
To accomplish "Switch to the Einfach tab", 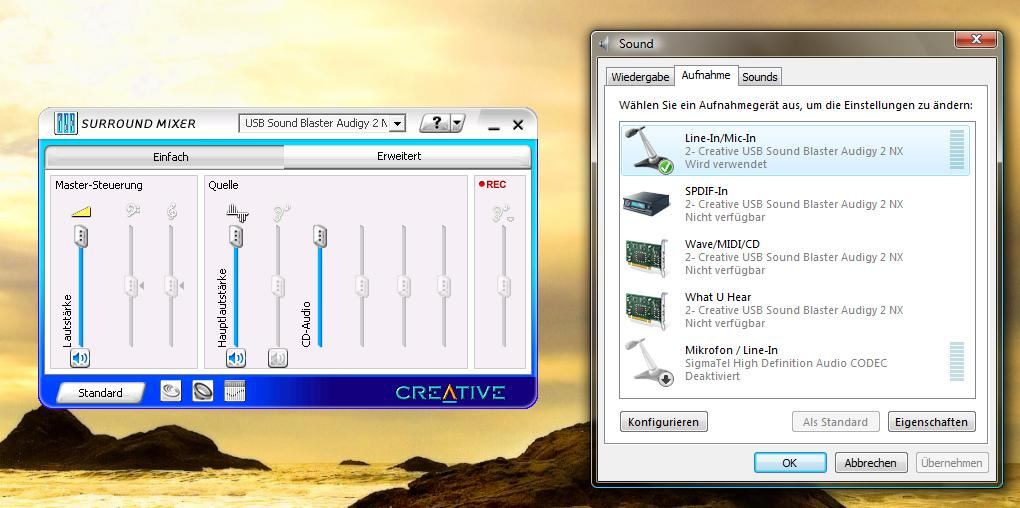I will 170,157.
